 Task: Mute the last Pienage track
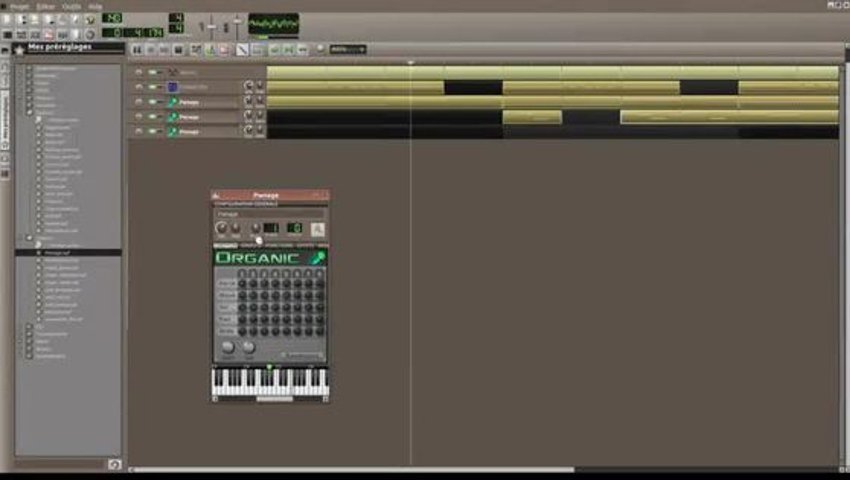pos(153,131)
